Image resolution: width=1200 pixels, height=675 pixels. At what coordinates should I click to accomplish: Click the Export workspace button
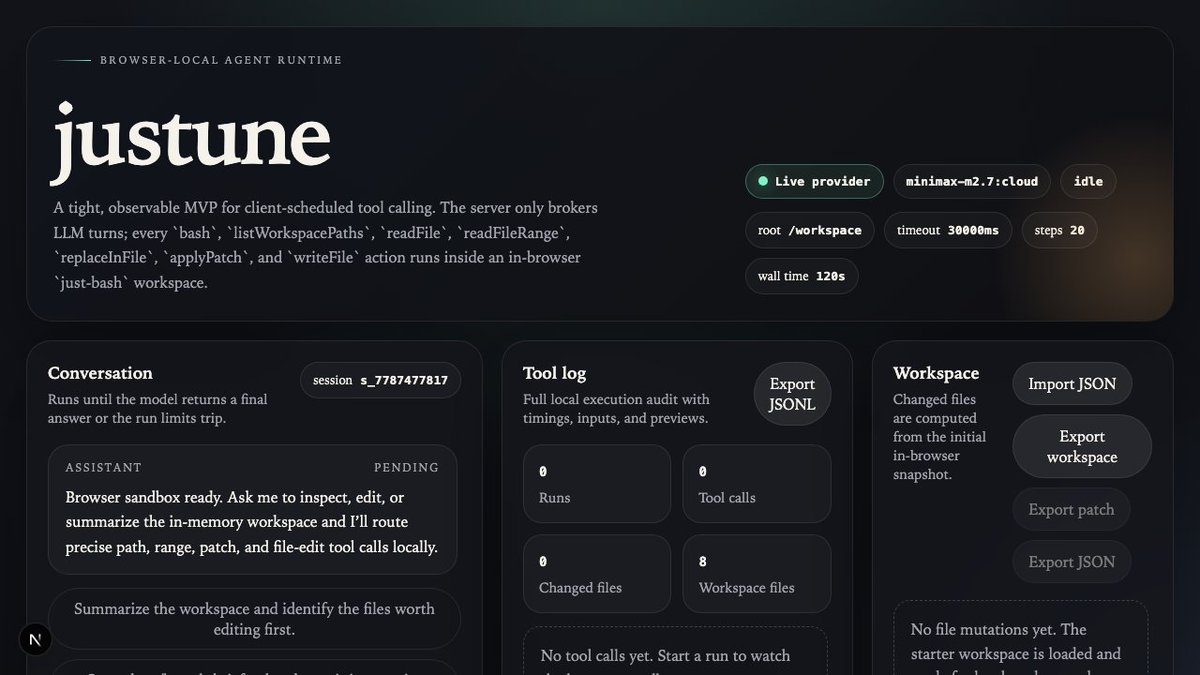pyautogui.click(x=1082, y=447)
